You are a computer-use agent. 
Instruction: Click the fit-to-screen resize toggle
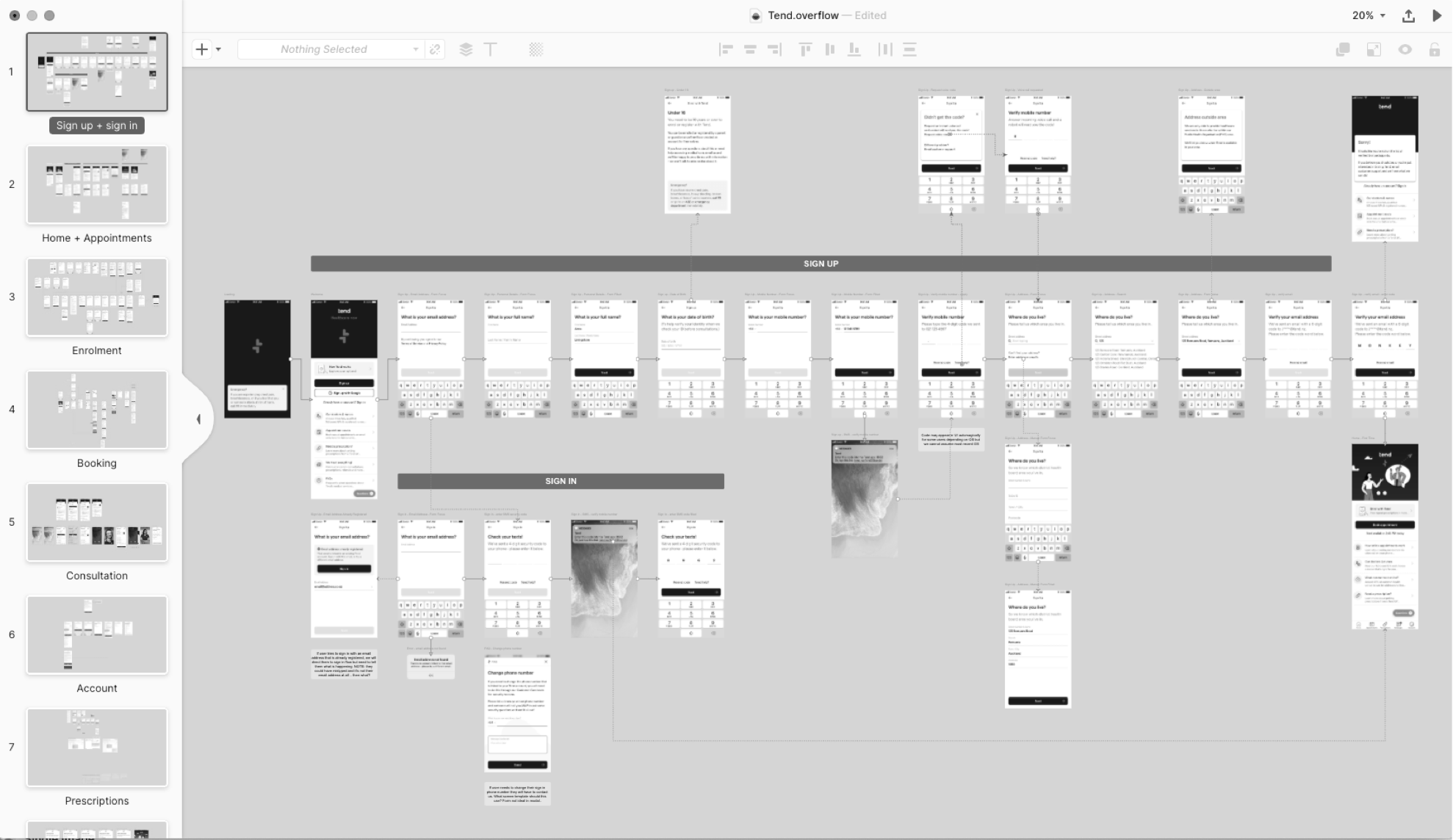tap(1374, 49)
